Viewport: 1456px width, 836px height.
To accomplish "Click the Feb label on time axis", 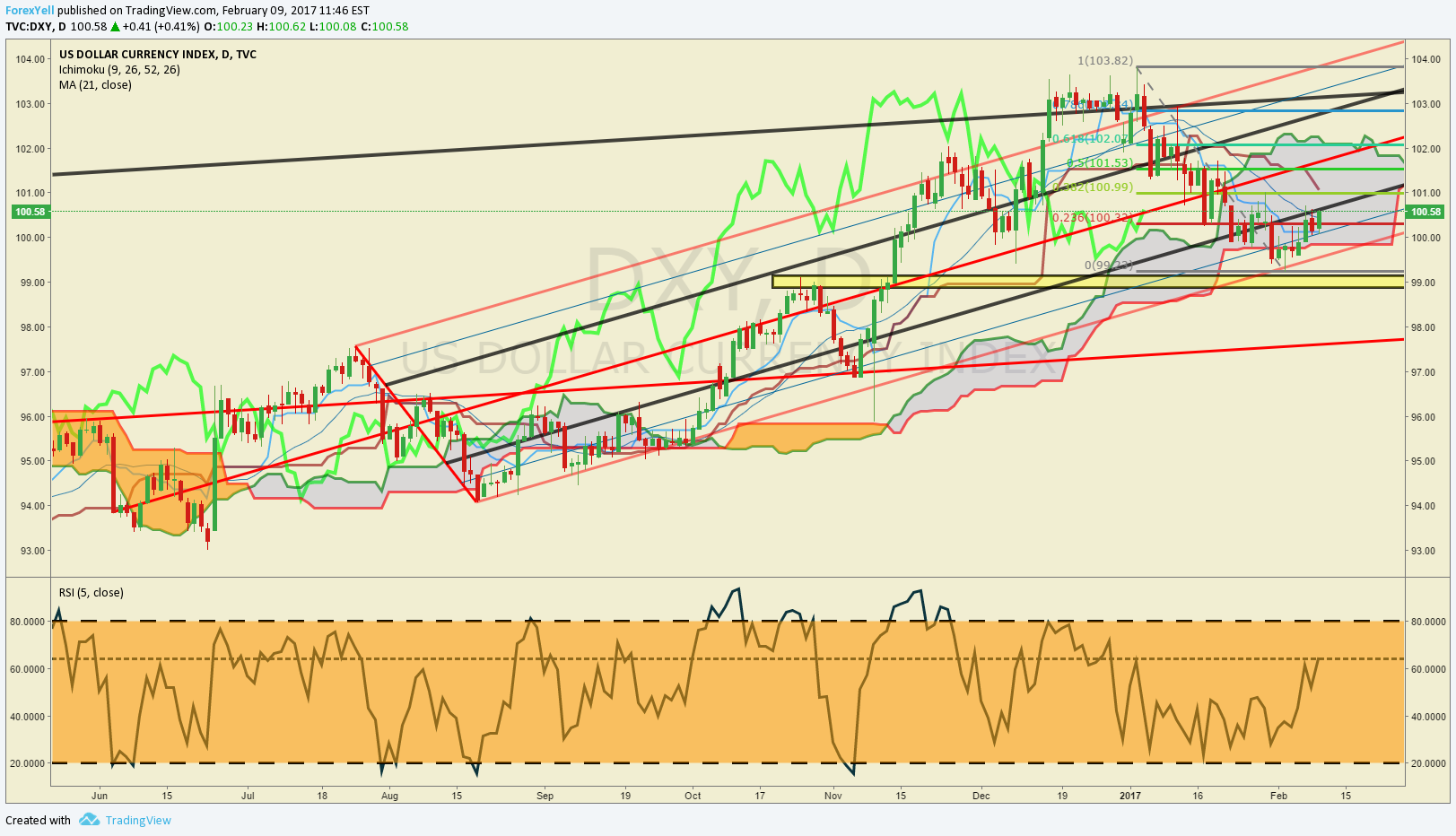I will coord(1279,795).
